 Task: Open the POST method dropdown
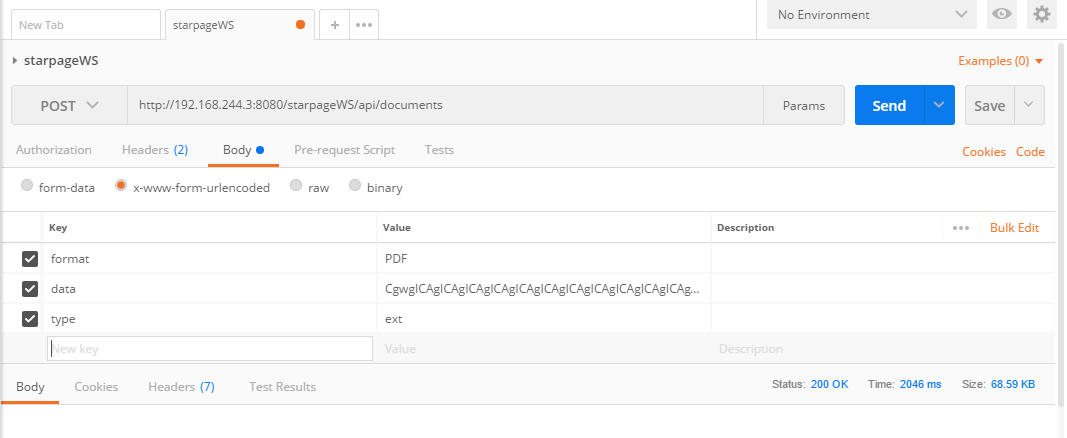pos(69,105)
